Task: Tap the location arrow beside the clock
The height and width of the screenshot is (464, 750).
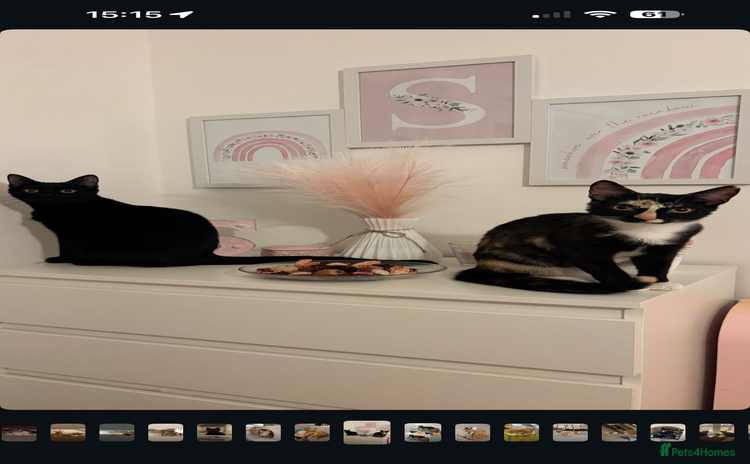Action: tap(181, 14)
